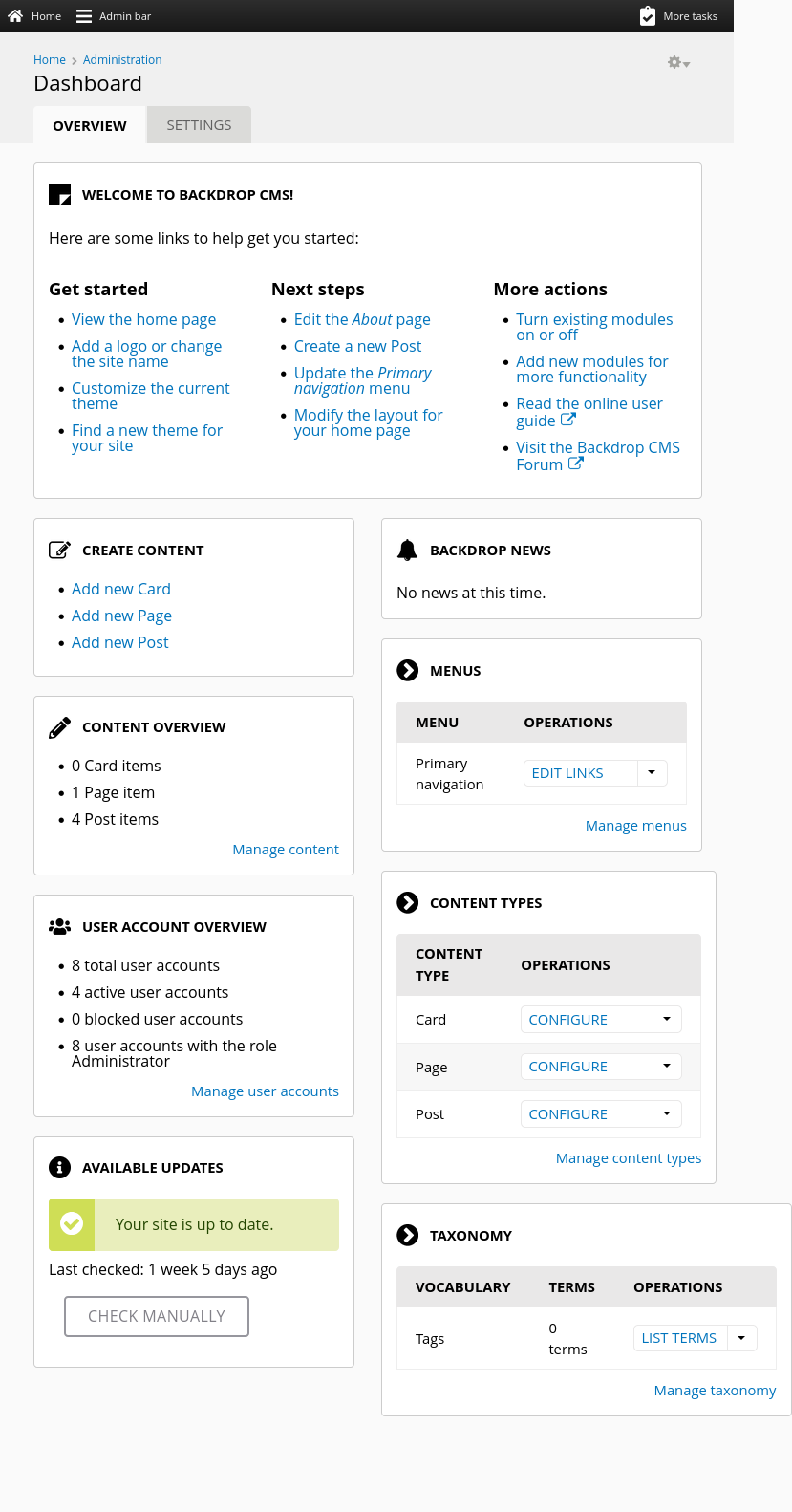Switch to the Settings tab
792x1512 pixels.
point(199,125)
